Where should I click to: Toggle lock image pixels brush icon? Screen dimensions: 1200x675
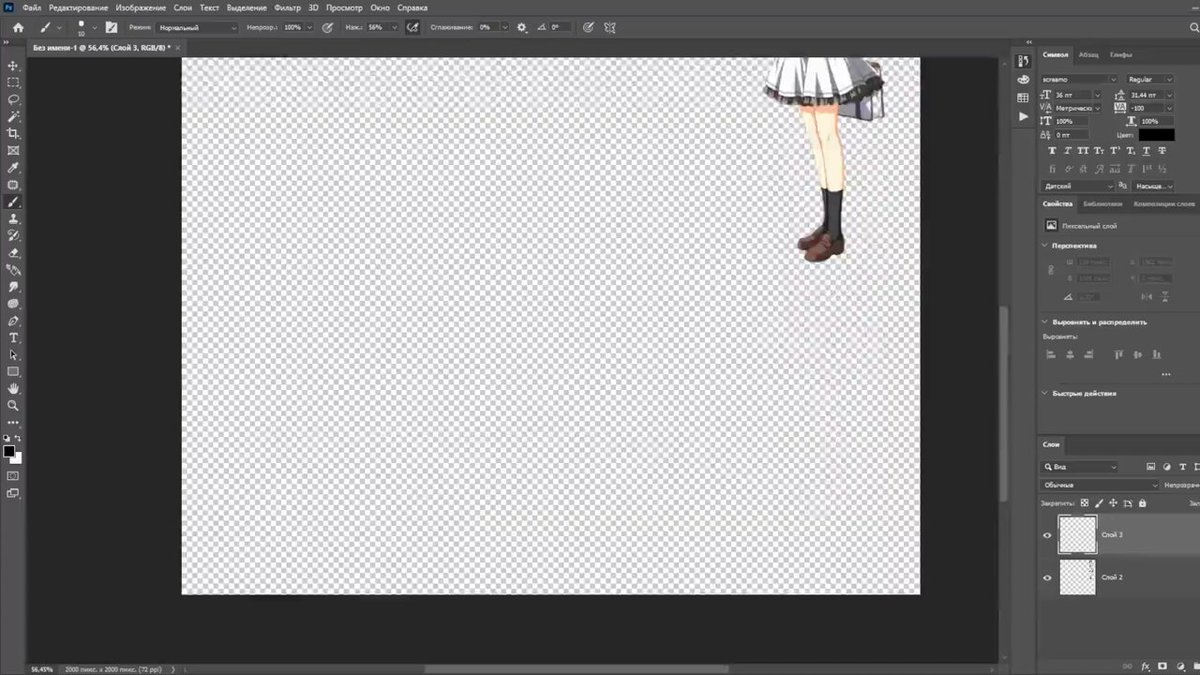click(x=1098, y=503)
